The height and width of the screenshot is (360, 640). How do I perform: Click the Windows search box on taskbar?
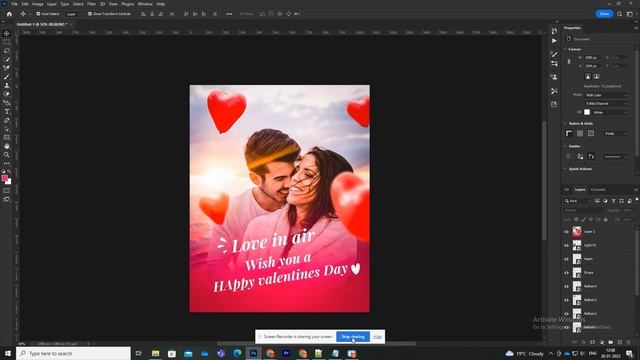[x=73, y=353]
